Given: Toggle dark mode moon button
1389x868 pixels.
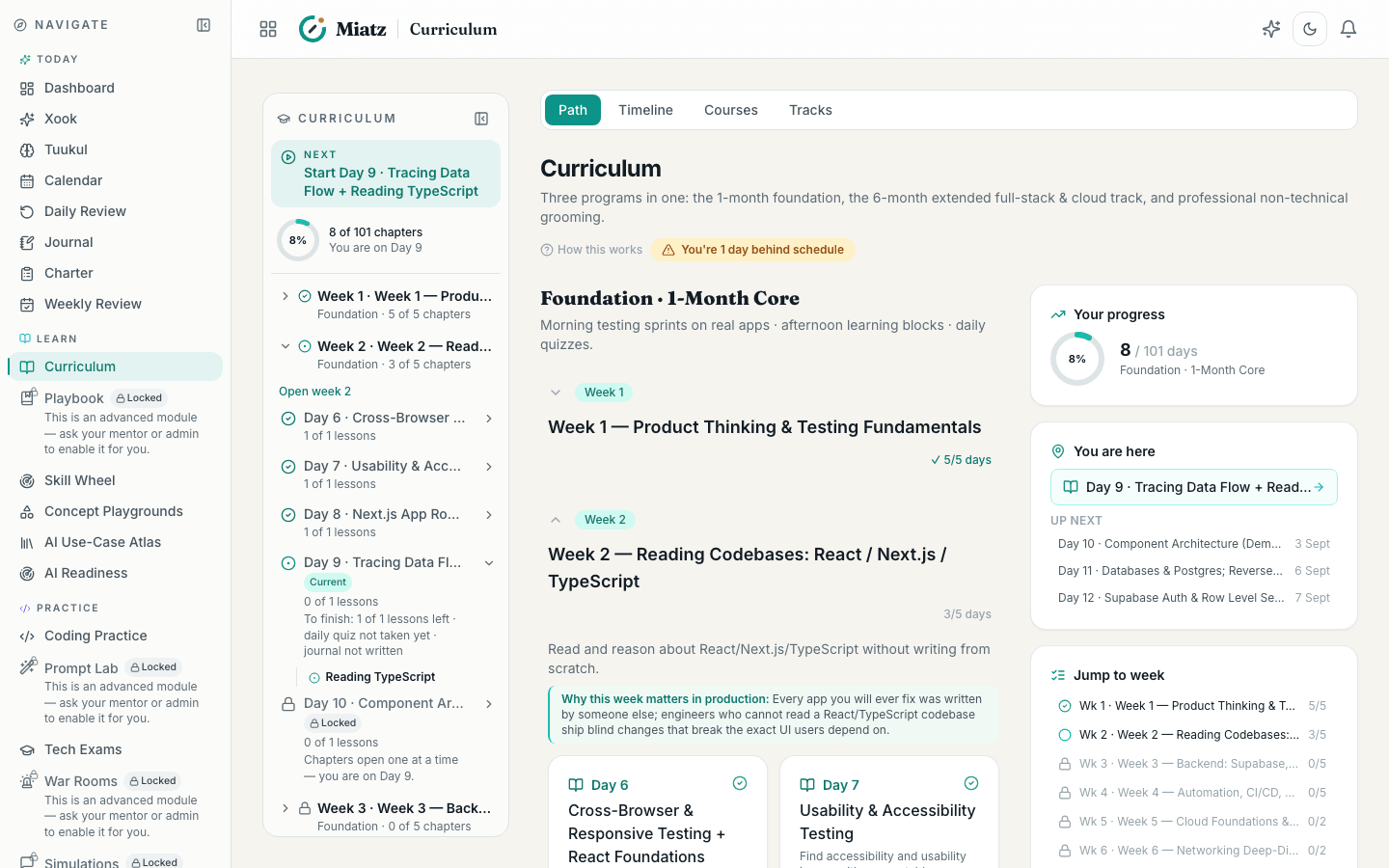Looking at the screenshot, I should (x=1310, y=29).
